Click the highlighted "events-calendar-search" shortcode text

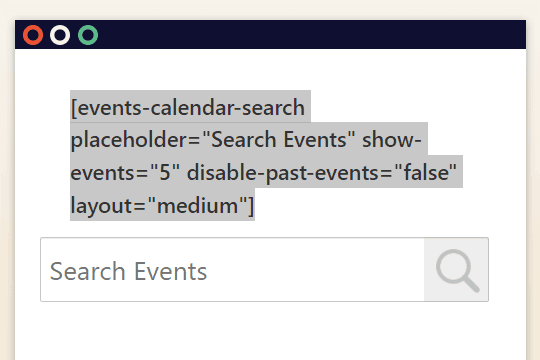pos(191,107)
